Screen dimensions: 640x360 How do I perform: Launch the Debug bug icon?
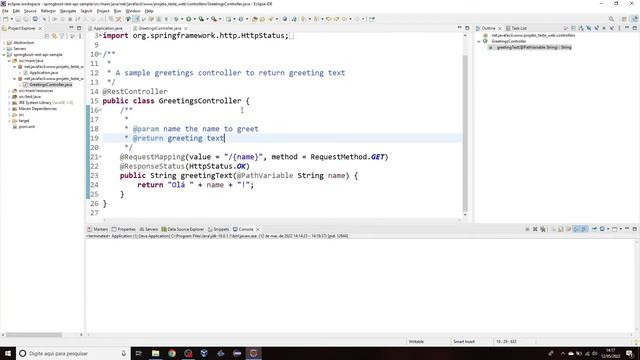[x=176, y=19]
